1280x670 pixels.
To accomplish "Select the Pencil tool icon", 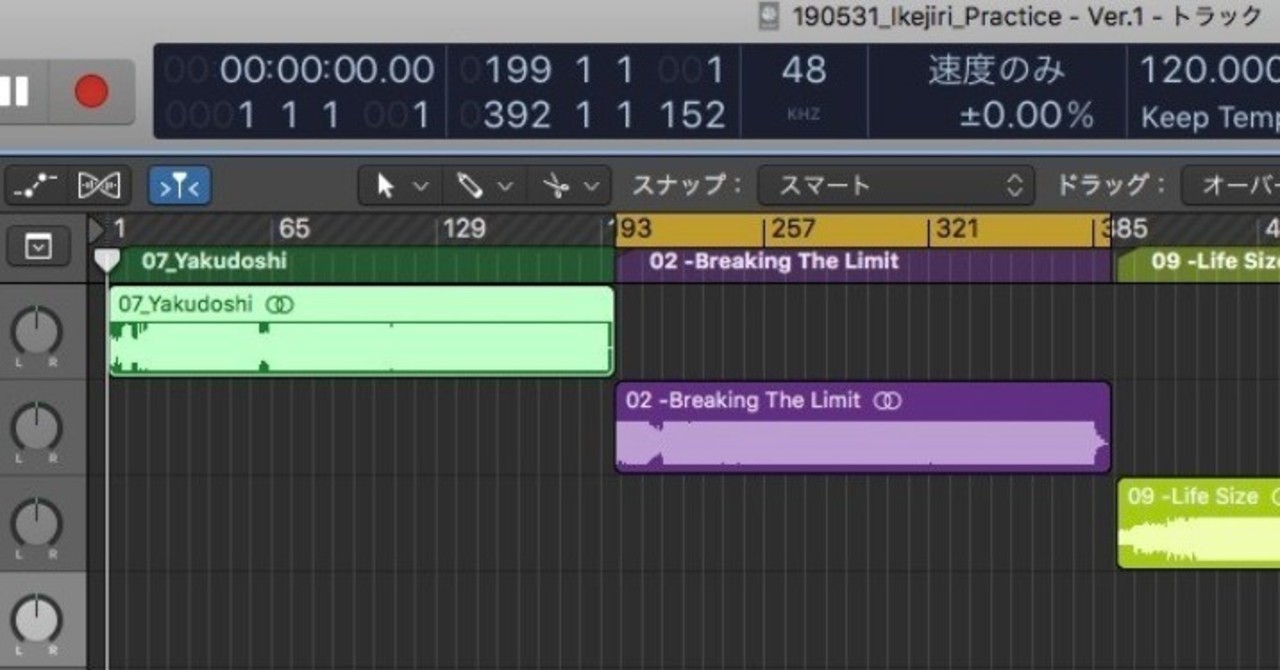I will (470, 185).
